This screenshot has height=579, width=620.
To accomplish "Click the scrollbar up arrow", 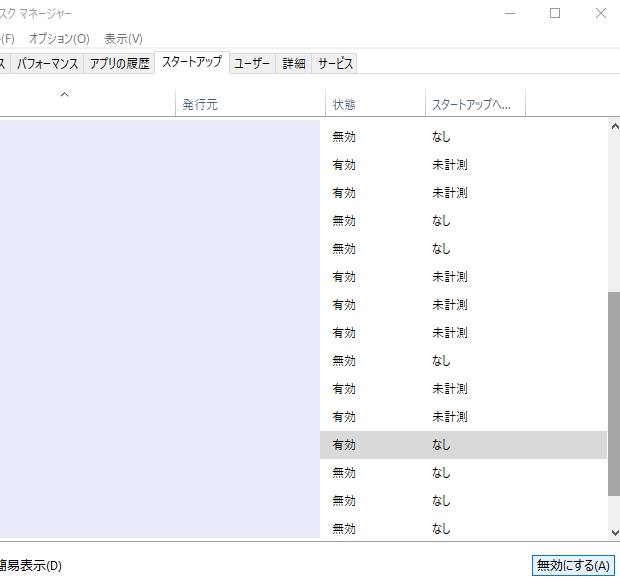I will click(613, 127).
